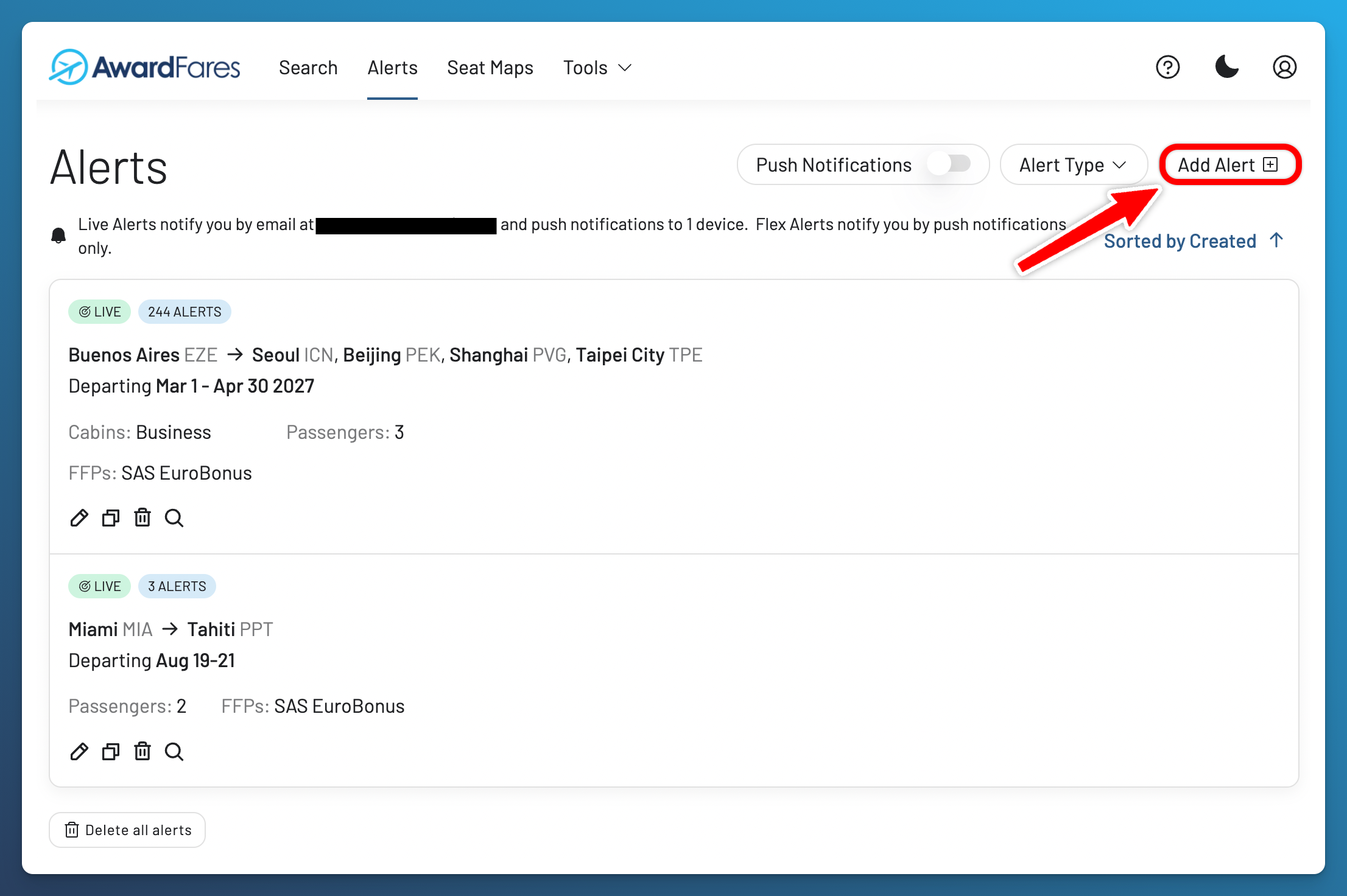Screen dimensions: 1347x896
Task: Duplicate the Buenos Aires alert
Action: (x=111, y=518)
